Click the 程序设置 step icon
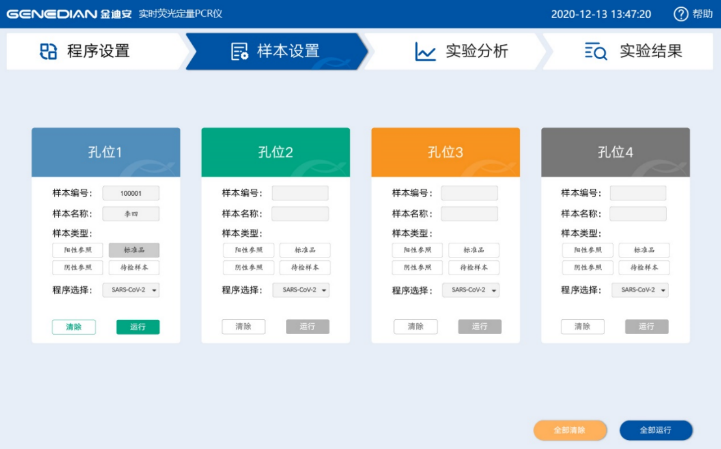Screen dimensions: 721x449 [48, 52]
